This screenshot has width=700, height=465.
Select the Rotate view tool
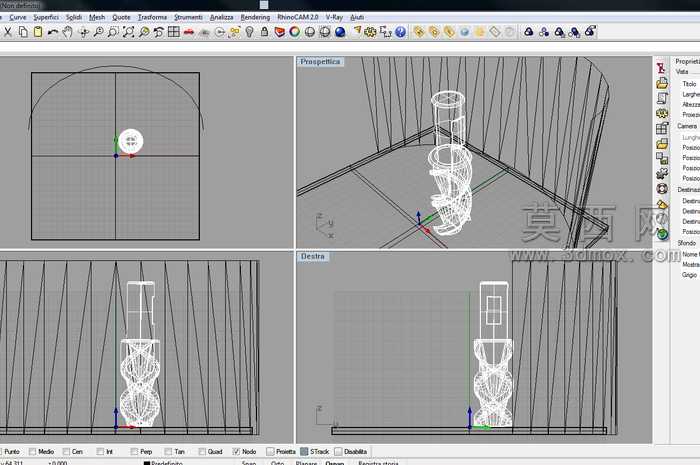pyautogui.click(x=83, y=32)
